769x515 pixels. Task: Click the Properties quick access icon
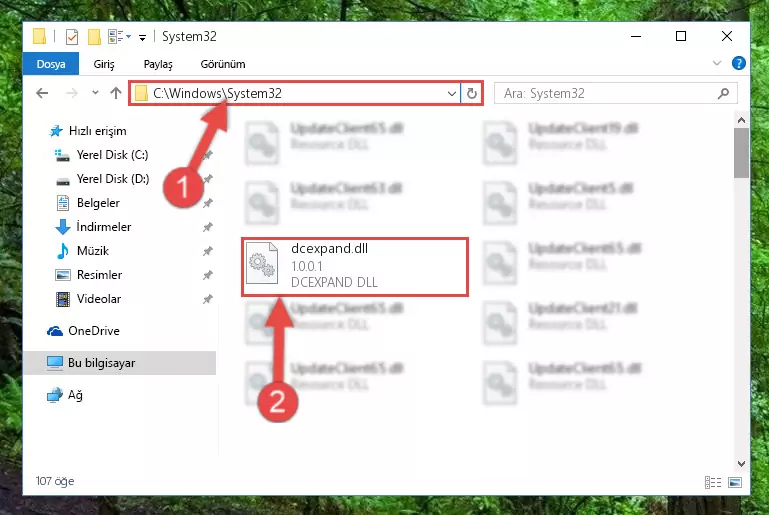(x=72, y=37)
